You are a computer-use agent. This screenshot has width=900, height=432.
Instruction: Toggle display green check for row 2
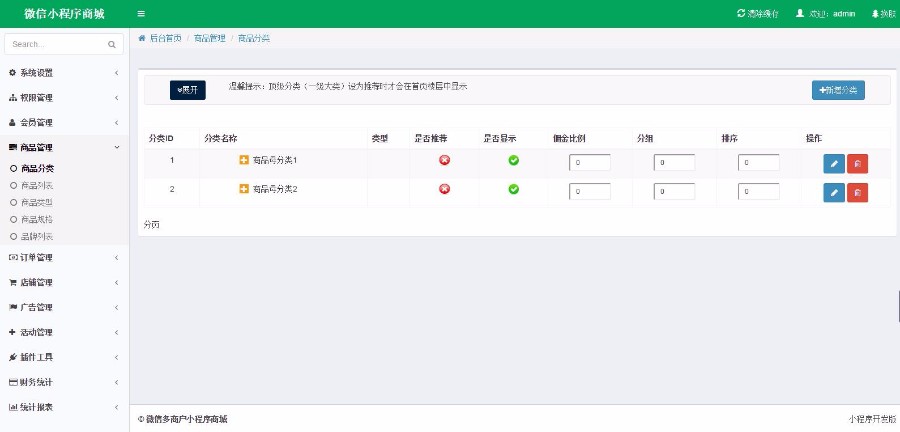(514, 189)
